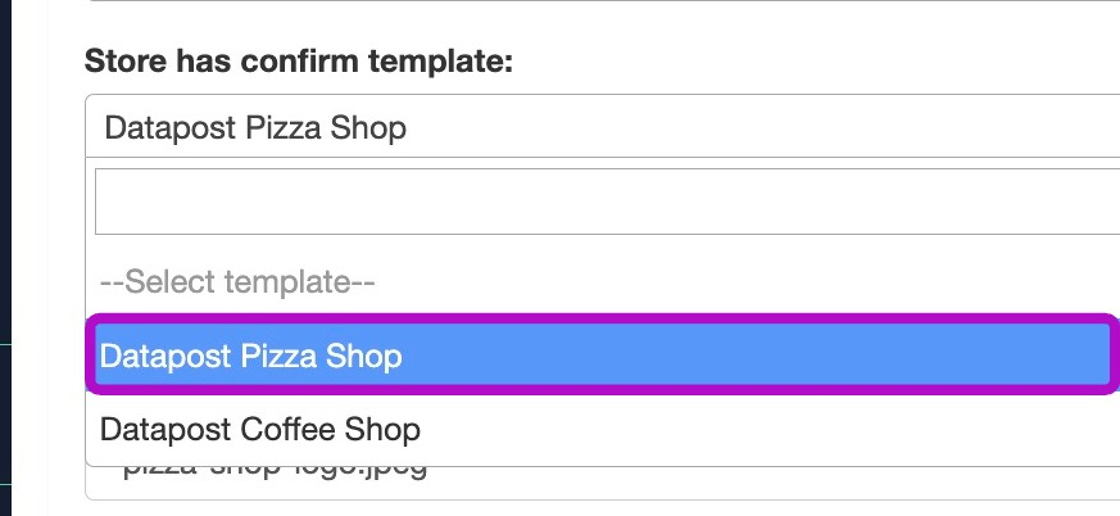Close the open template select list
Screen dimensions: 1120x516
600,127
